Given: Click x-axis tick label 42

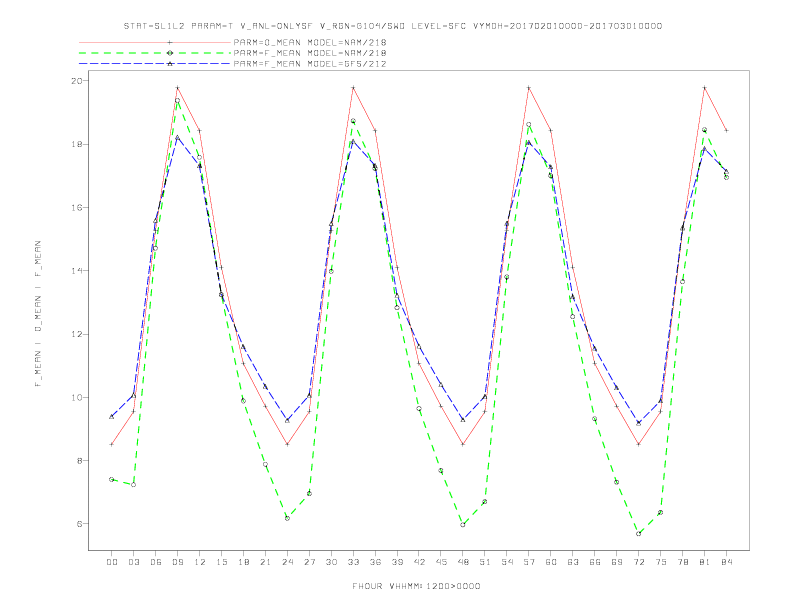Looking at the screenshot, I should click(419, 562).
